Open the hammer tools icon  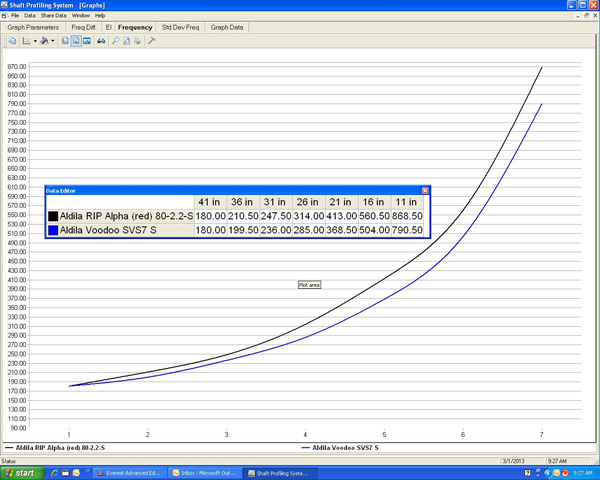click(x=152, y=41)
